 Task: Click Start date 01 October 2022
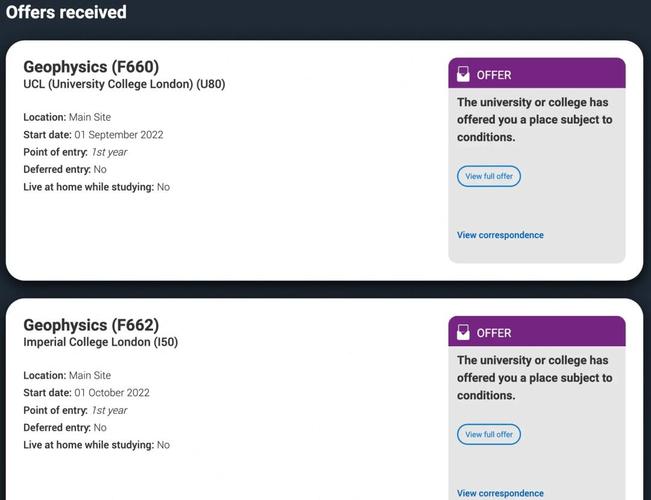(86, 393)
